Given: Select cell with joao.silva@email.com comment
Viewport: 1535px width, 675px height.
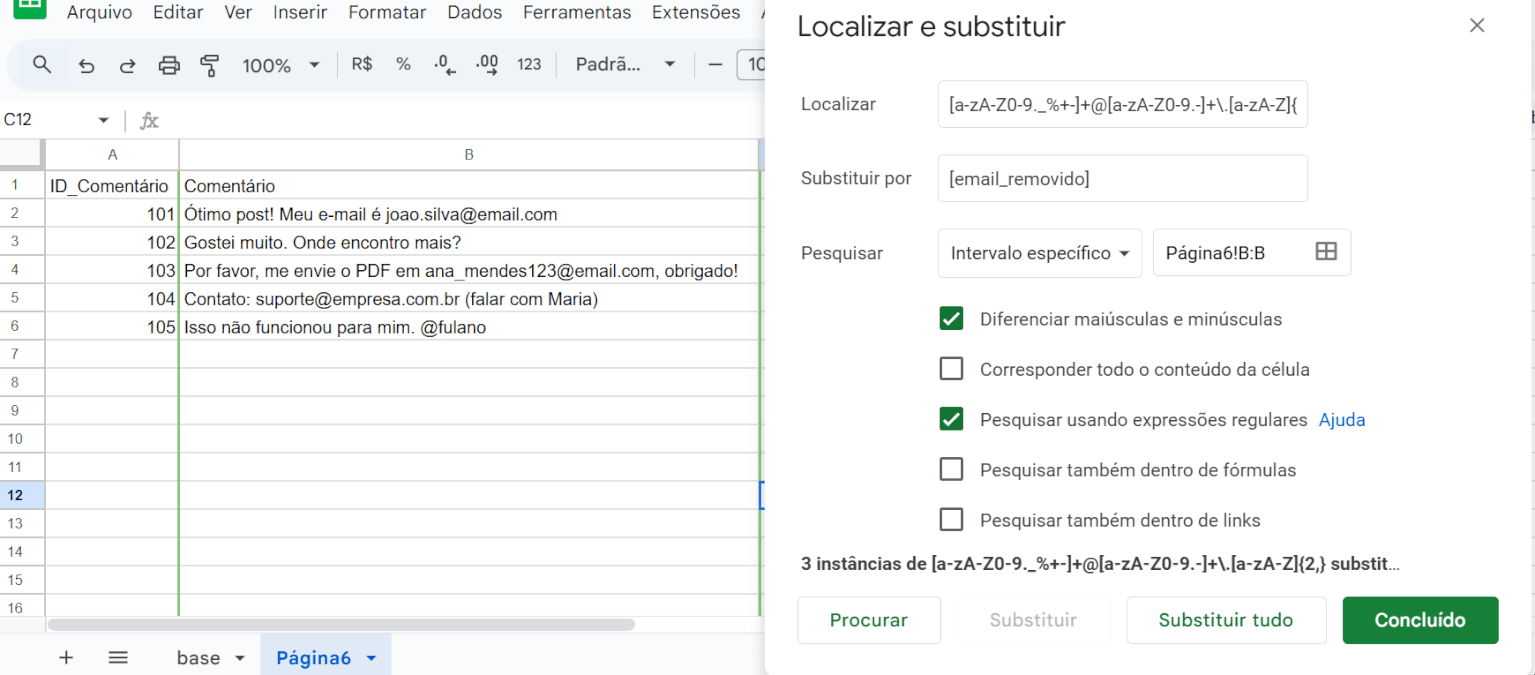Looking at the screenshot, I should pos(469,214).
